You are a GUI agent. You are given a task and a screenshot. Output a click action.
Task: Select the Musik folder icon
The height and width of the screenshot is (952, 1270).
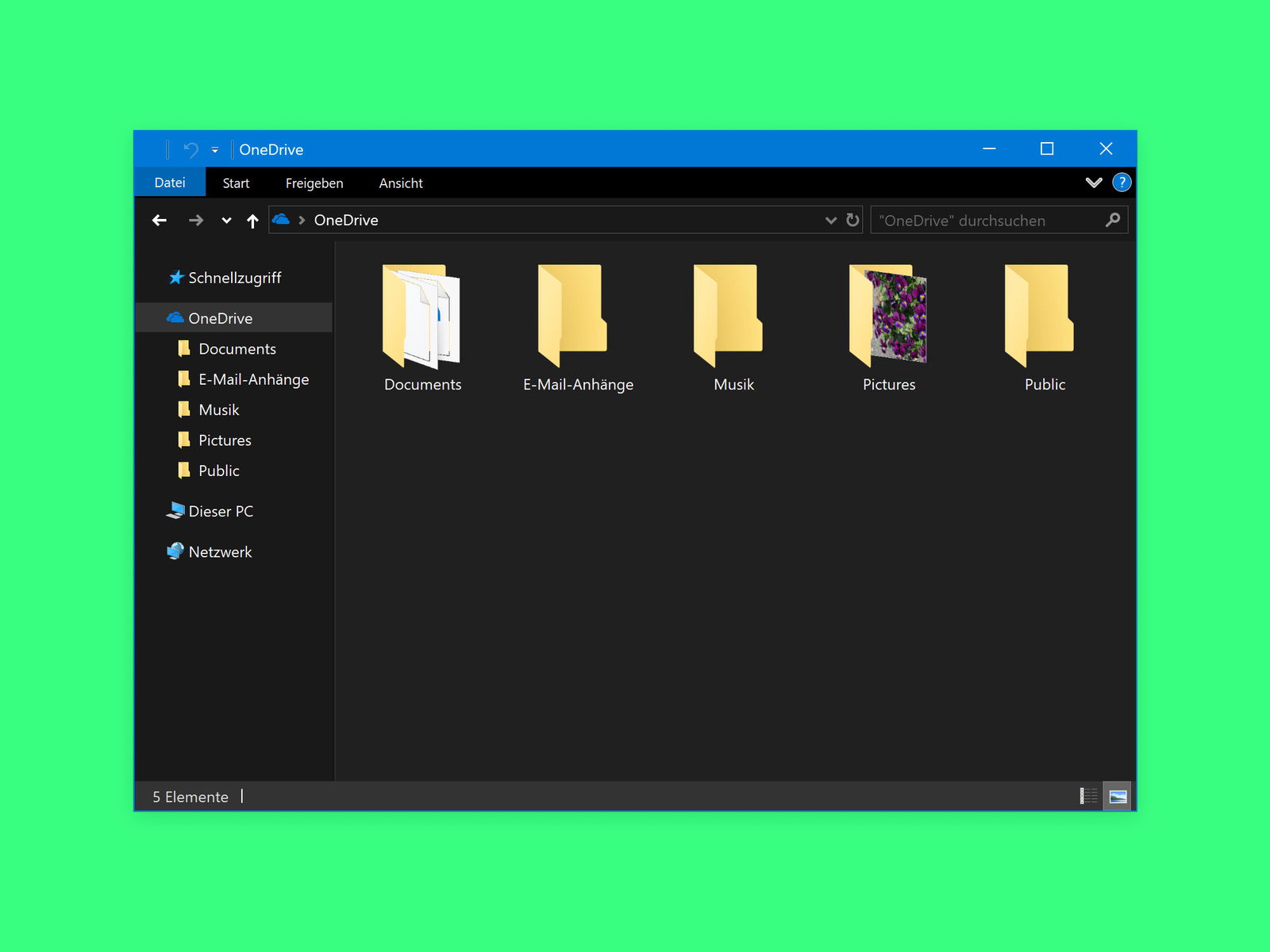[729, 316]
